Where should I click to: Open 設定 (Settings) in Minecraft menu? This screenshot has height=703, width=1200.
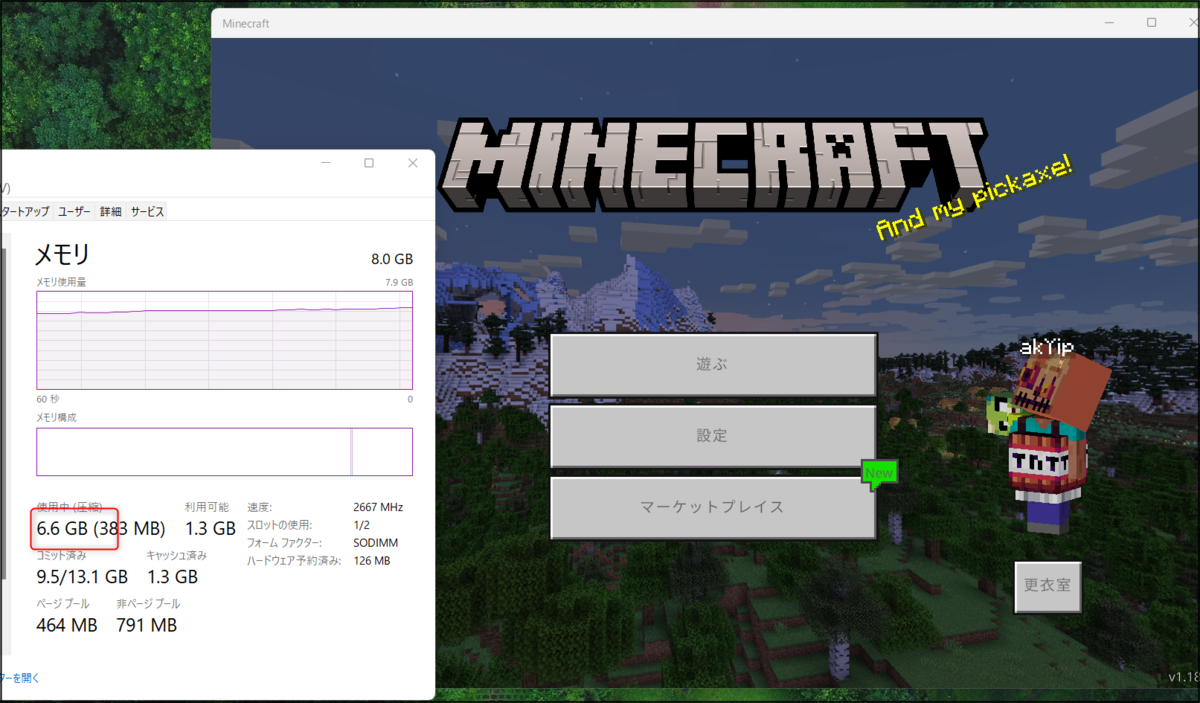pos(713,436)
